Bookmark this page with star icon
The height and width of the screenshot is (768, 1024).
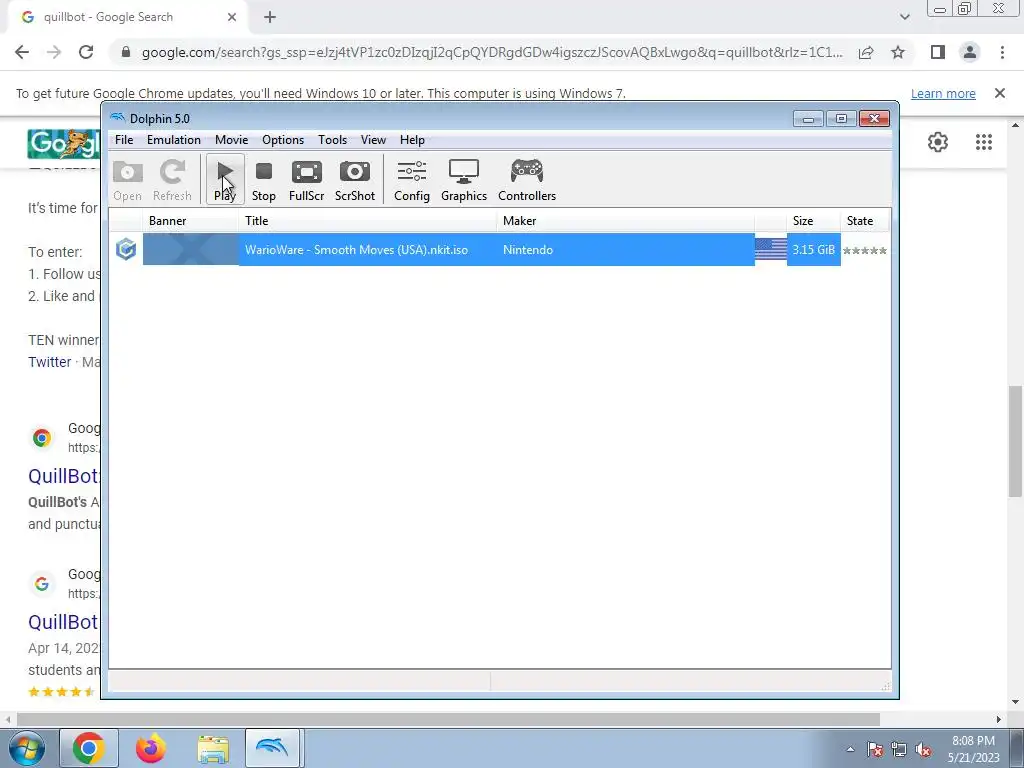(898, 52)
